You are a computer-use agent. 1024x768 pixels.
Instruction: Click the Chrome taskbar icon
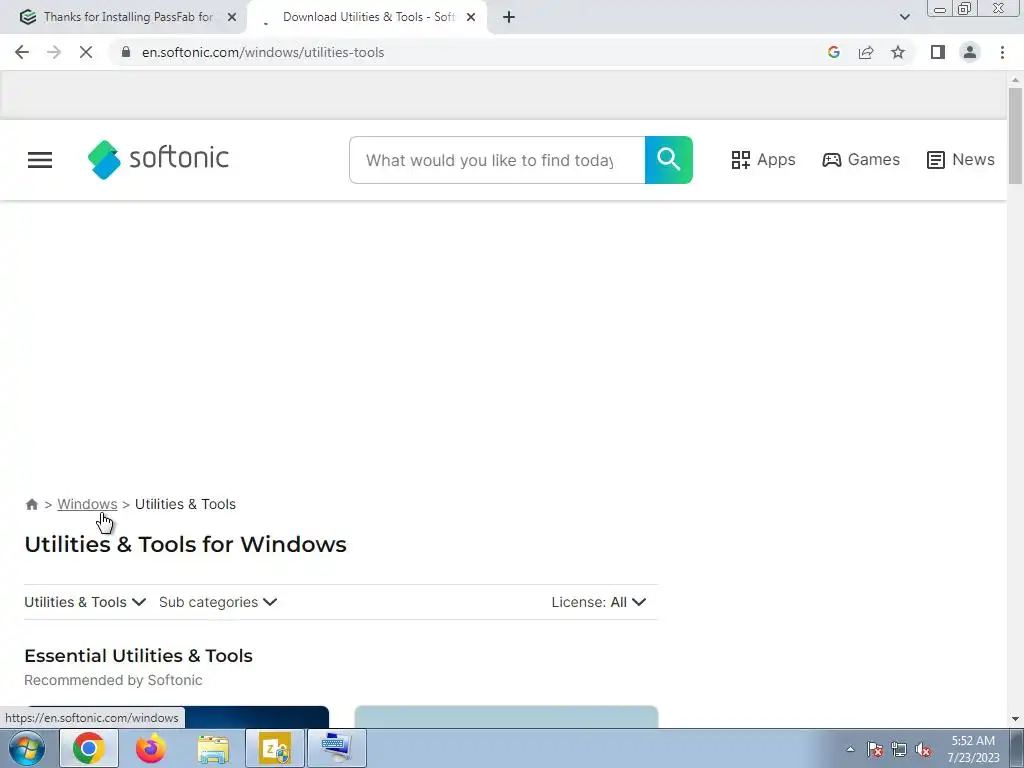coord(89,749)
